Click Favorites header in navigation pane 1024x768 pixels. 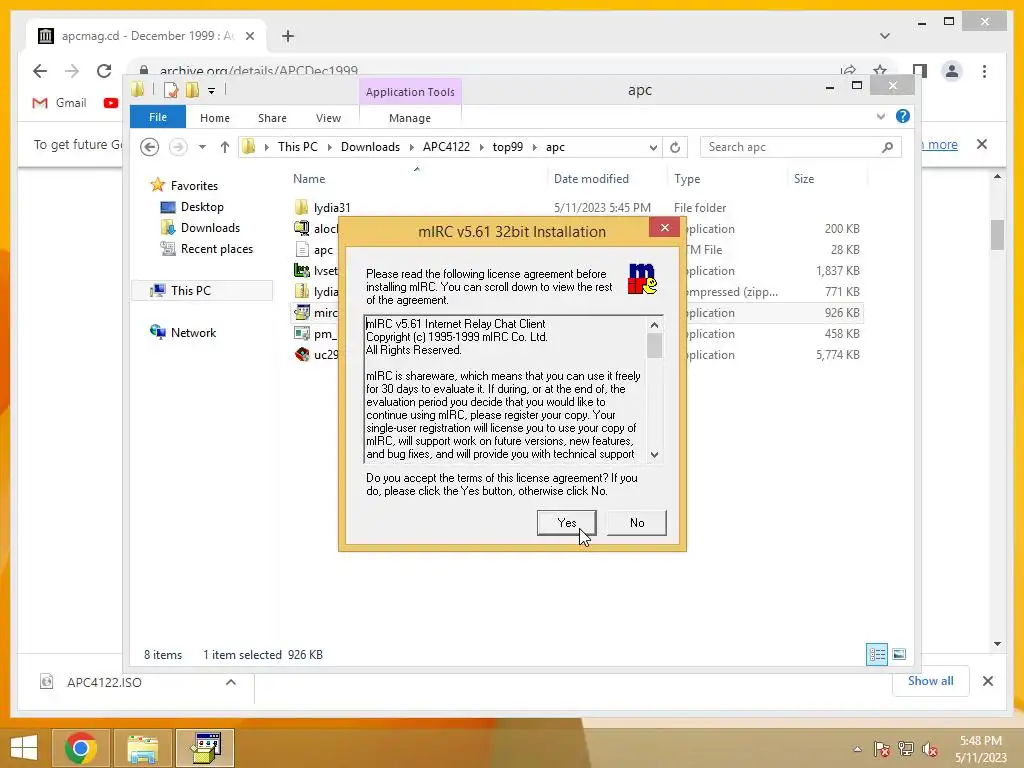[x=194, y=185]
